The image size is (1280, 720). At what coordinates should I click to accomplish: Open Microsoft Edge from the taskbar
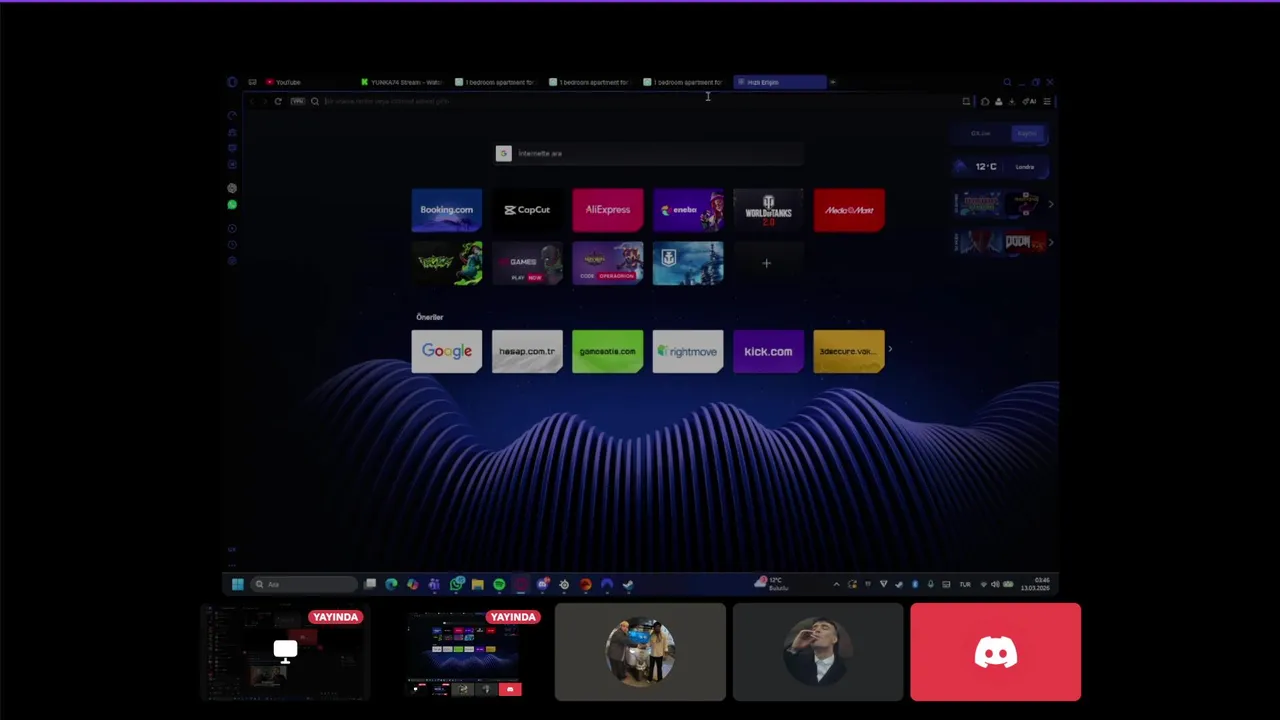(391, 584)
